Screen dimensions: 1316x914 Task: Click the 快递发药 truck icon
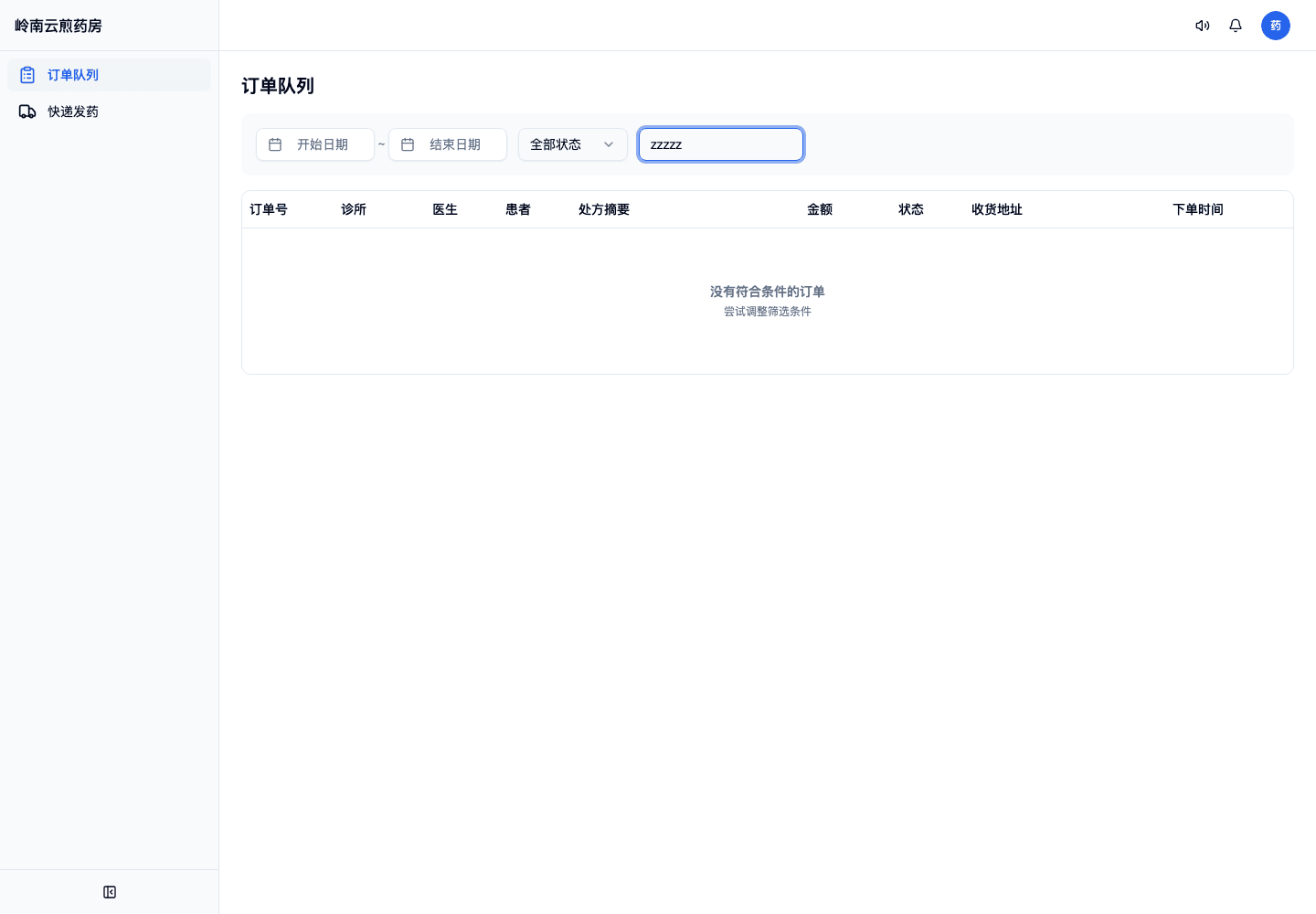pos(27,112)
